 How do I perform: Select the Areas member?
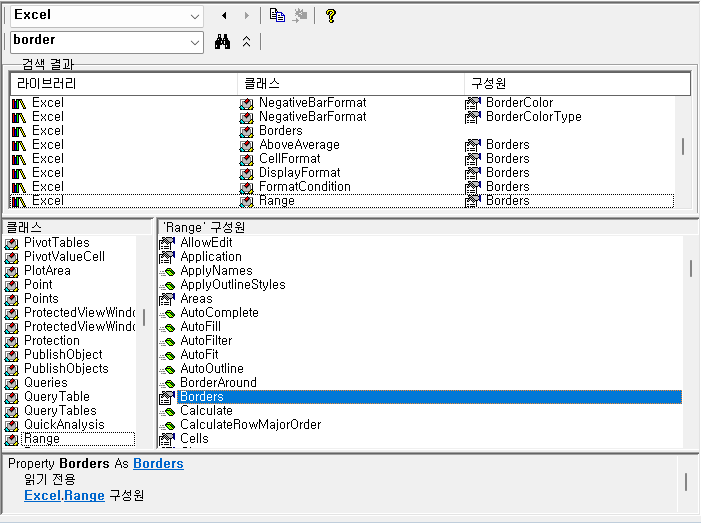[x=196, y=299]
